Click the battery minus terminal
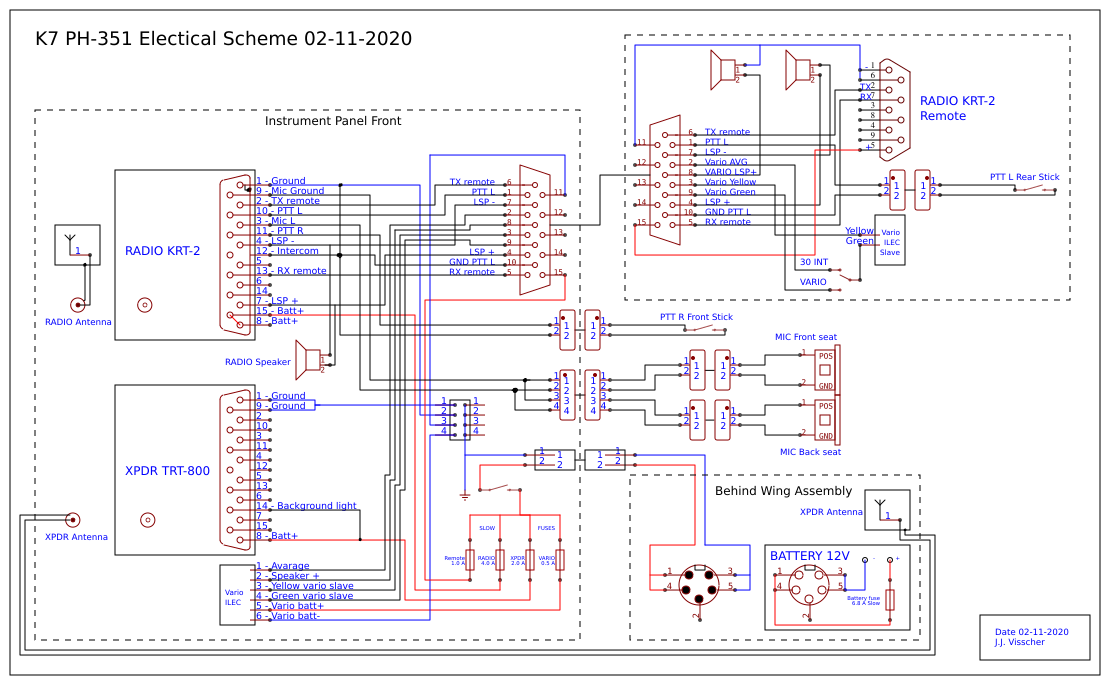The image size is (1110, 685). (x=864, y=560)
